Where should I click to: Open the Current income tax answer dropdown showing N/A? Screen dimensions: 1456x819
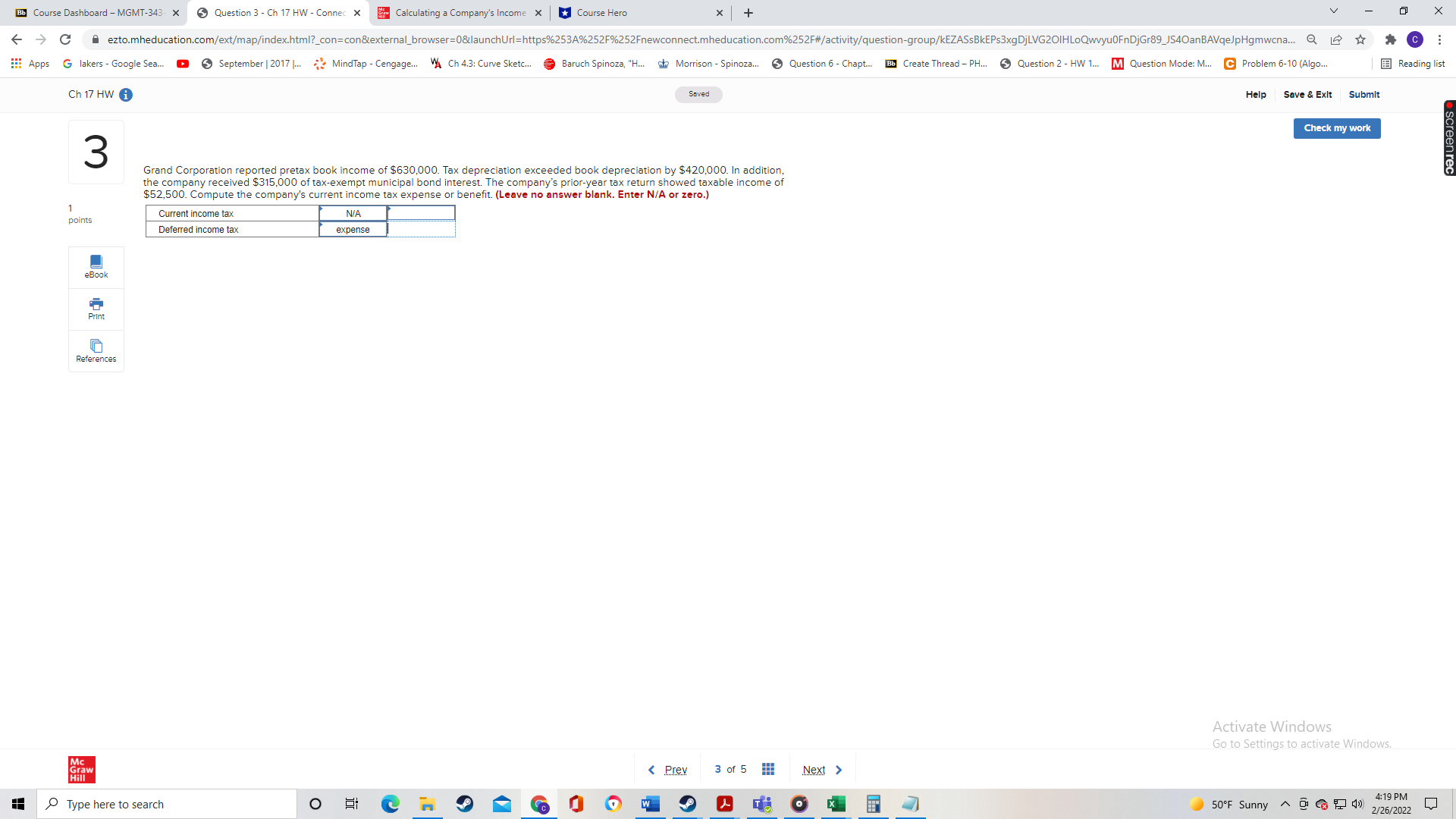coord(353,213)
